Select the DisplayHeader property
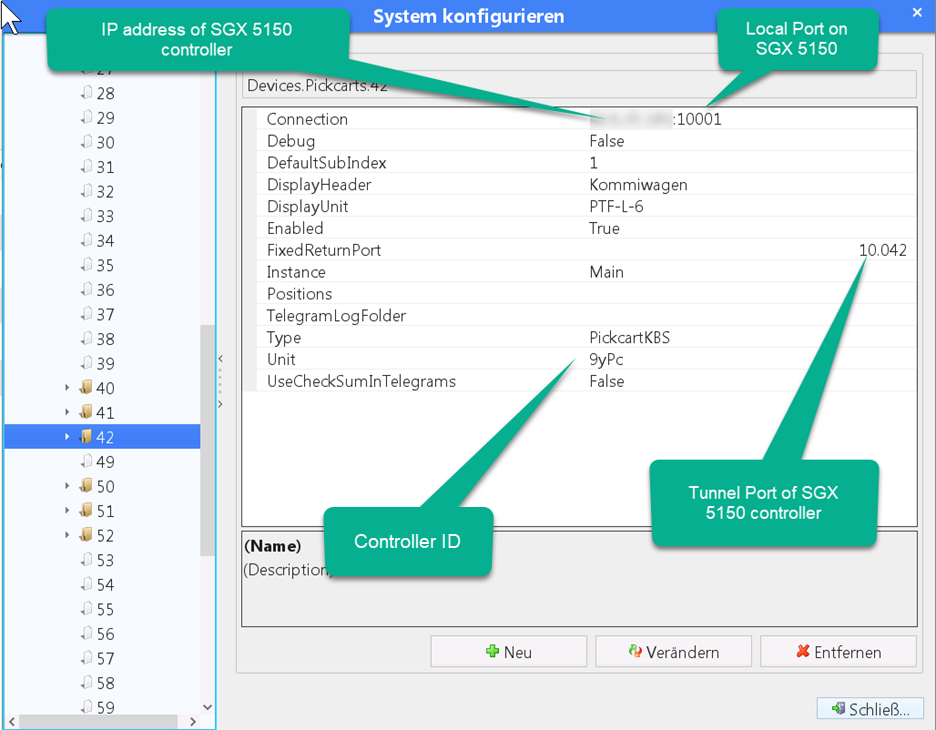Image resolution: width=936 pixels, height=730 pixels. pos(580,184)
